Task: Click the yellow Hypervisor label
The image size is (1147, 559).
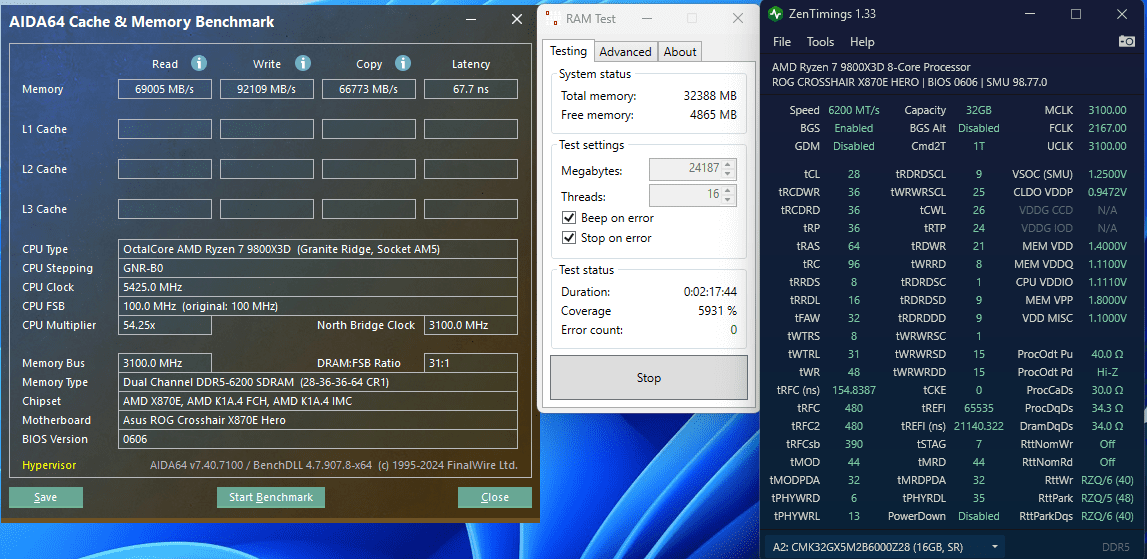Action: (49, 465)
